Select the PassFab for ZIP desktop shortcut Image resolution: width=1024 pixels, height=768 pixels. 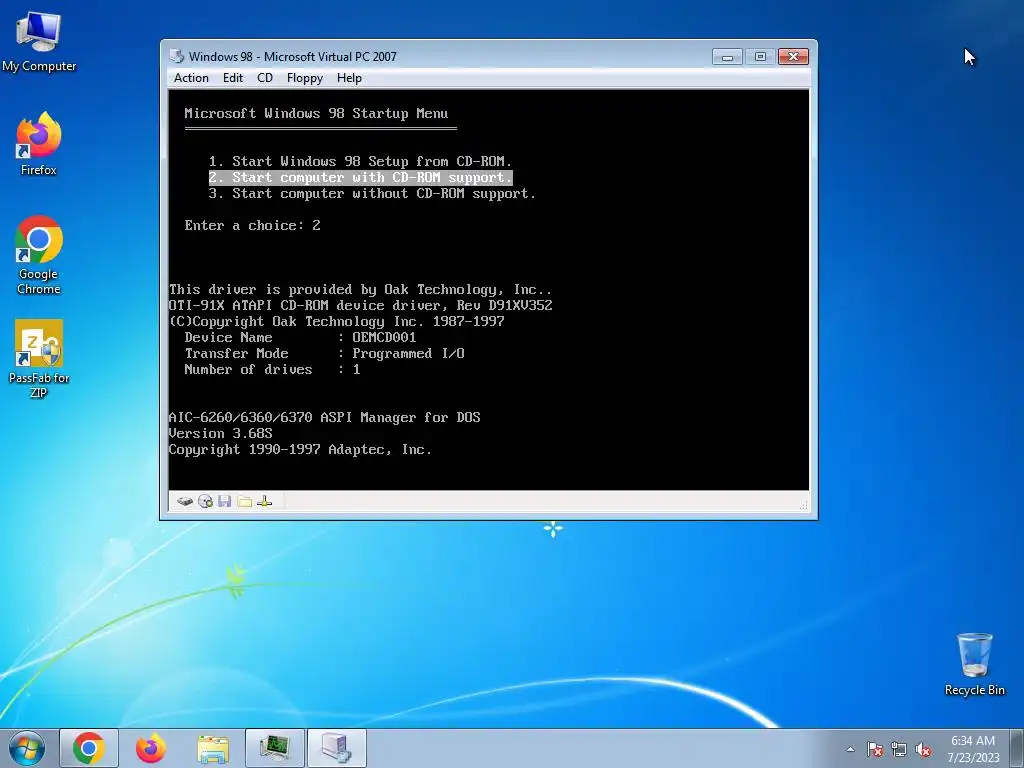click(x=39, y=359)
